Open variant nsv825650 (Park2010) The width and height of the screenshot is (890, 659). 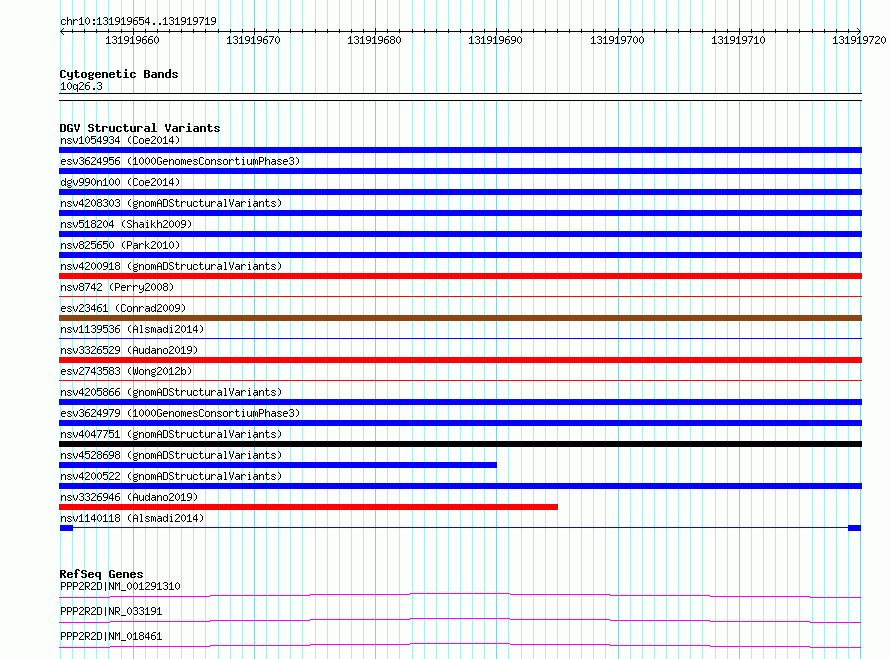120,245
